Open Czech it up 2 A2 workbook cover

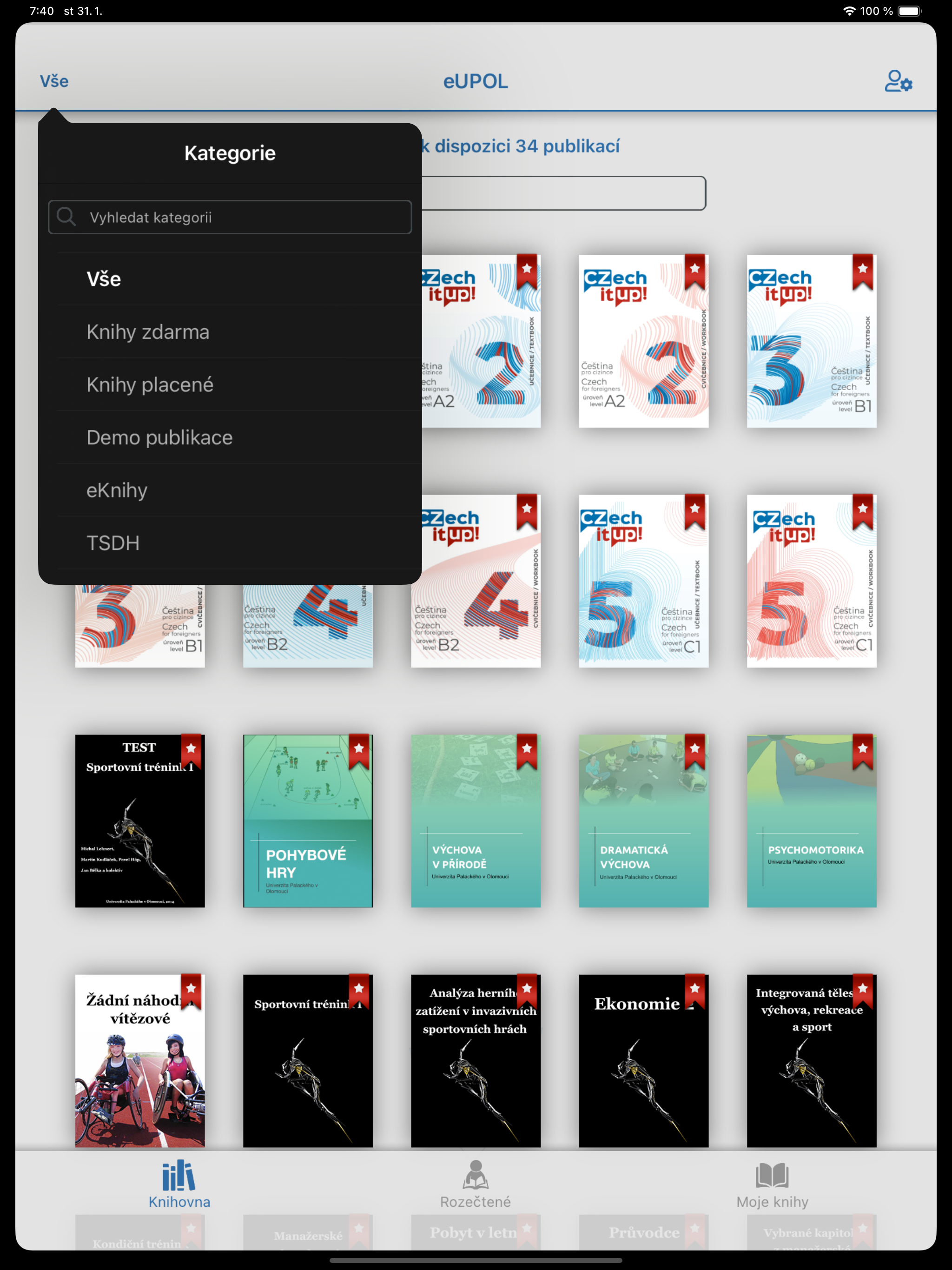[644, 341]
